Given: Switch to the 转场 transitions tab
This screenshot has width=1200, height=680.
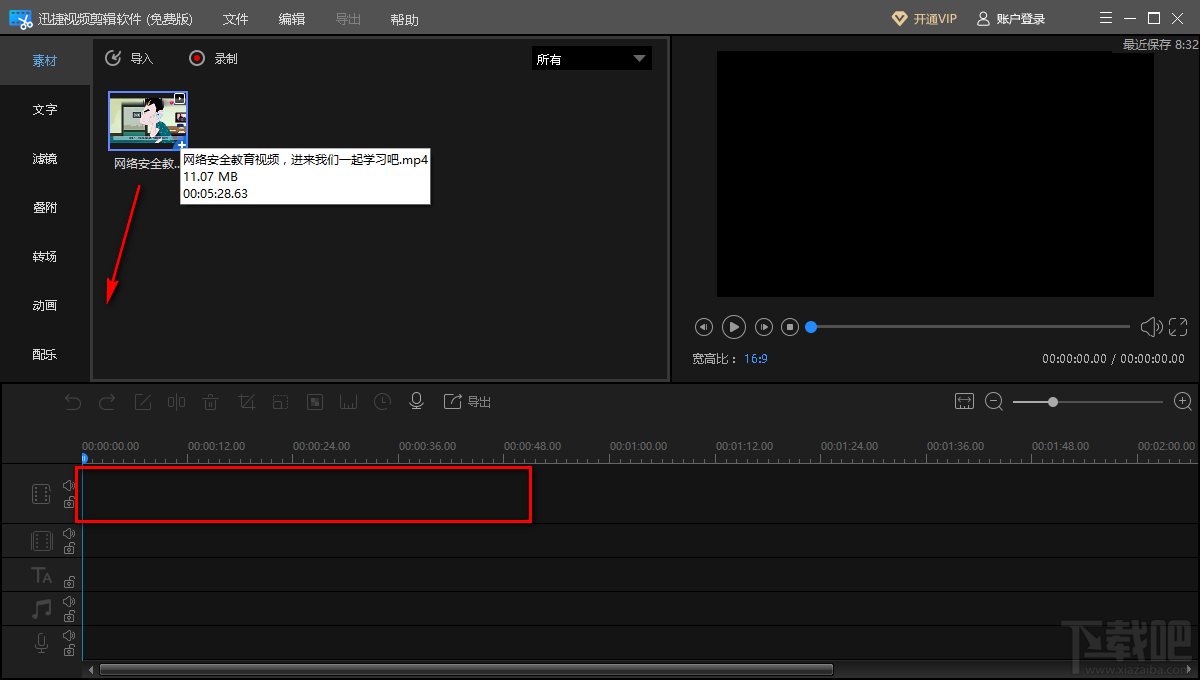Looking at the screenshot, I should coord(45,257).
